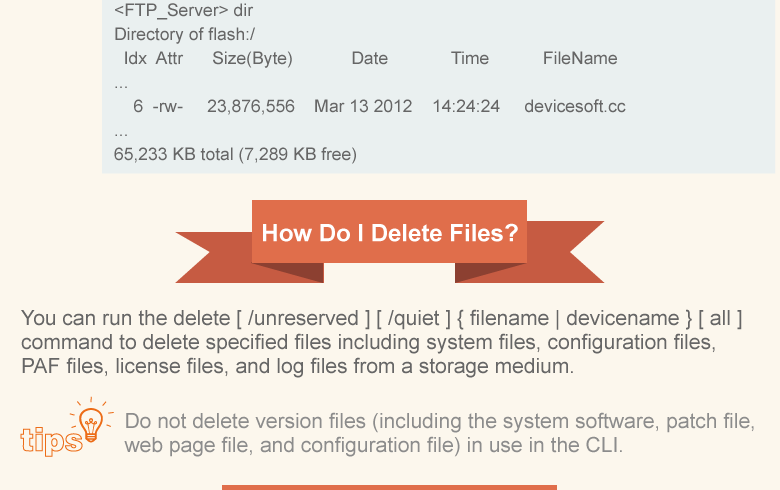This screenshot has height=490, width=780.
Task: Click the left ribbon tail of the banner
Action: coord(214,257)
